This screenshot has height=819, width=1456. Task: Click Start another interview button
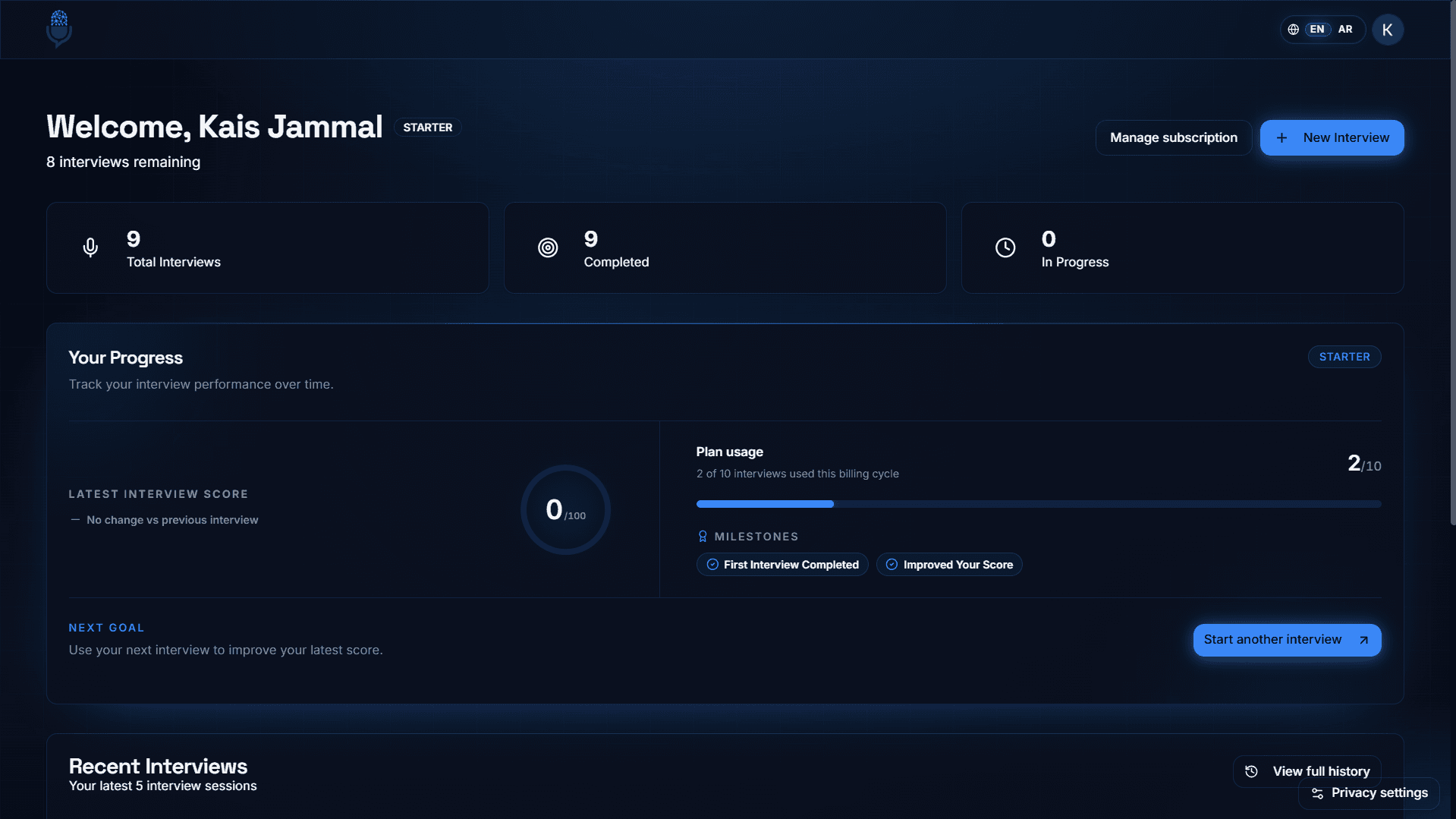pyautogui.click(x=1288, y=640)
